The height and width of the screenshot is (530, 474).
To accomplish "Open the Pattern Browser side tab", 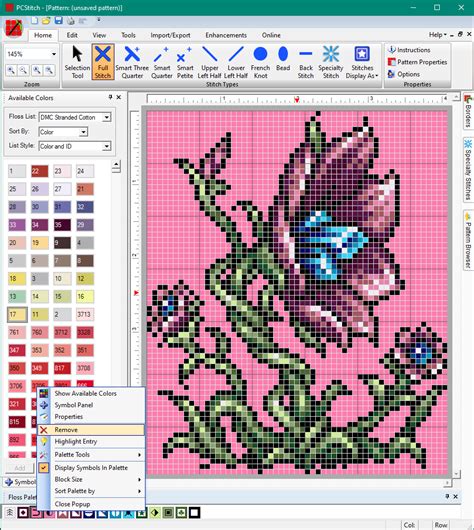I will click(x=468, y=240).
